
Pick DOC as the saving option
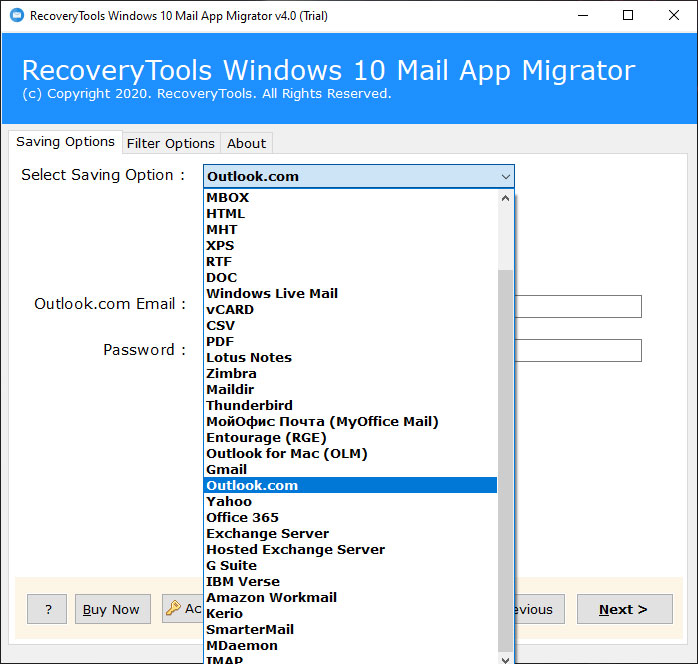point(351,278)
